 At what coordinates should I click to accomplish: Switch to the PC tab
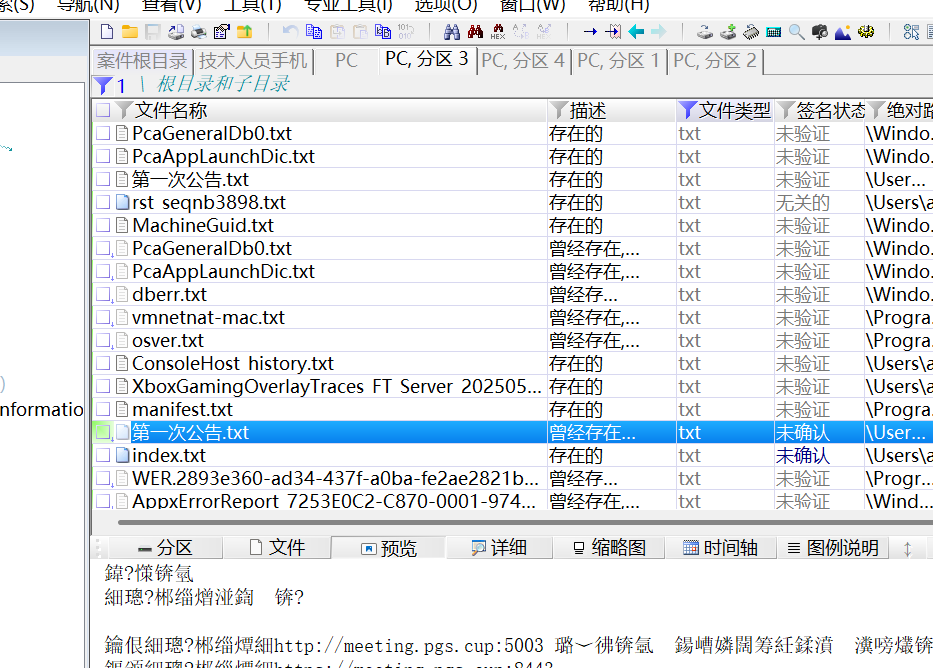pos(346,61)
